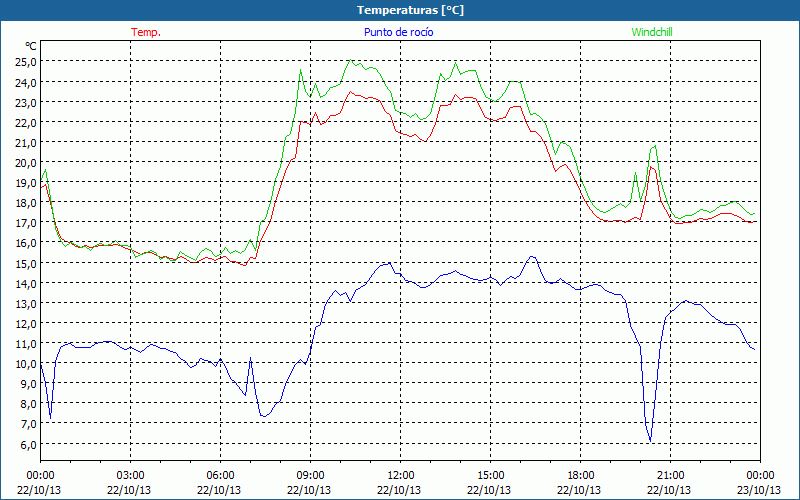Viewport: 800px width, 500px height.
Task: Click the 20,0 y-axis value
Action: click(x=26, y=163)
